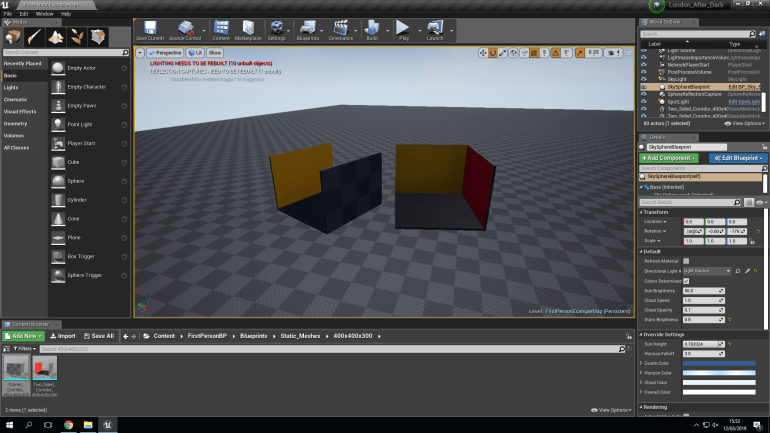Select the Paint mode brush icon

pyautogui.click(x=34, y=37)
